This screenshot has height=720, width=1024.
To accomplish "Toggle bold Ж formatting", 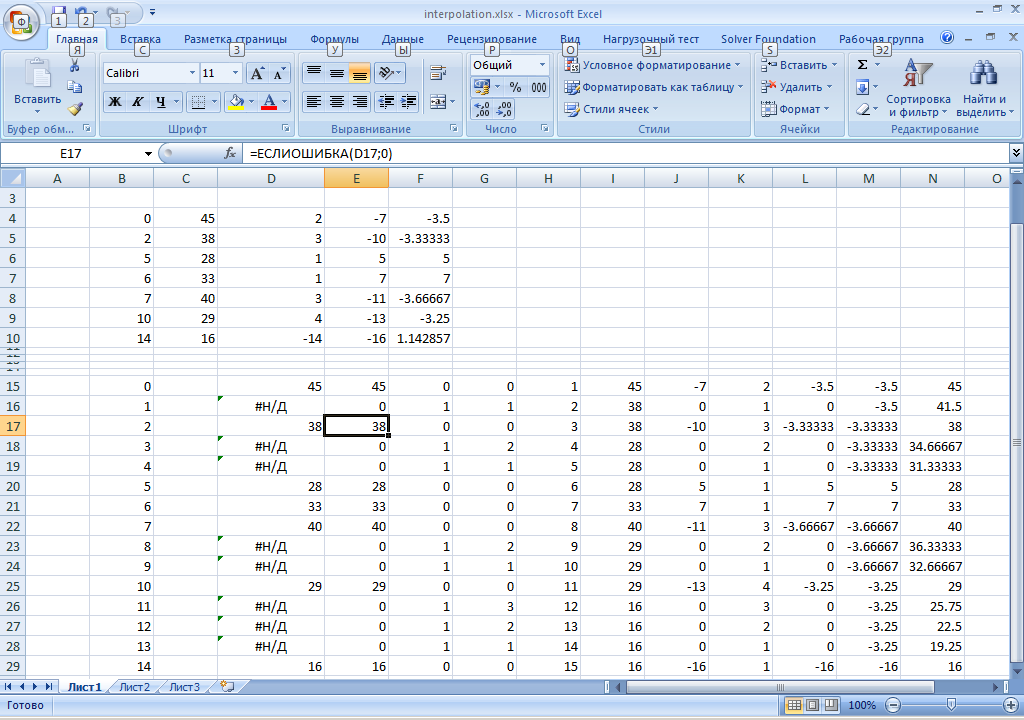I will tap(115, 102).
